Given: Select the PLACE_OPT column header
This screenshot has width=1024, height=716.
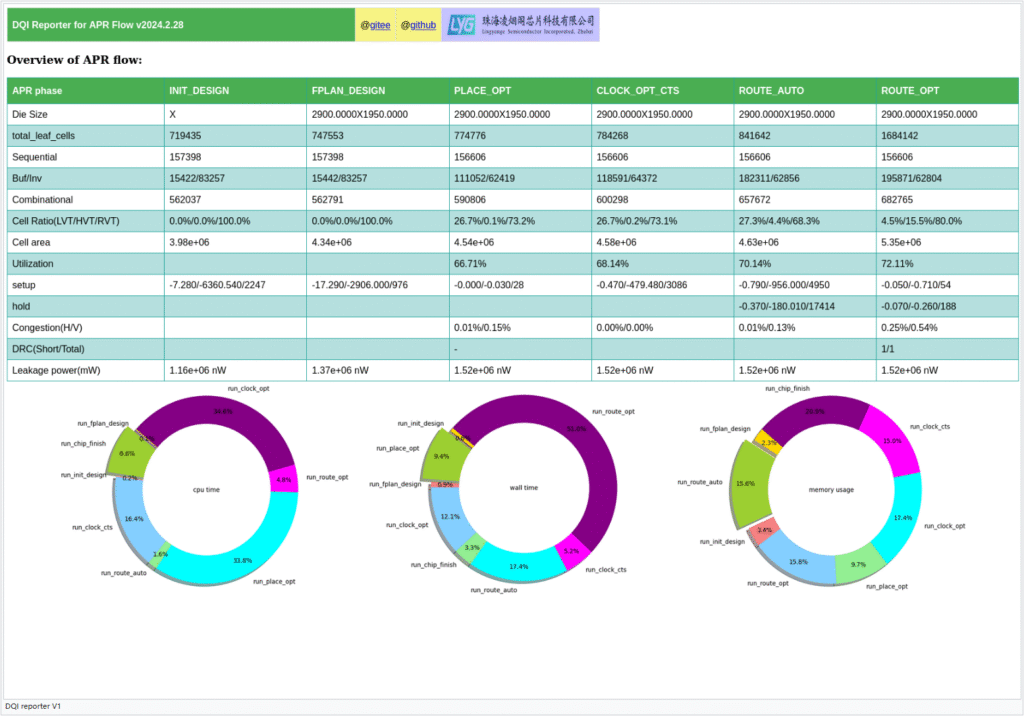Looking at the screenshot, I should 482,91.
